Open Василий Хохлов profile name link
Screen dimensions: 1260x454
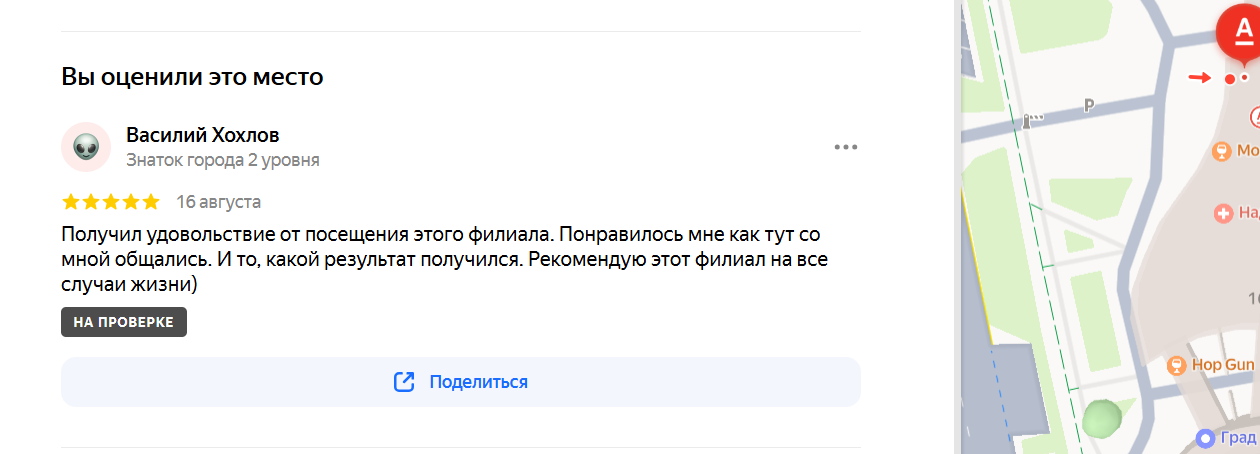pos(203,135)
